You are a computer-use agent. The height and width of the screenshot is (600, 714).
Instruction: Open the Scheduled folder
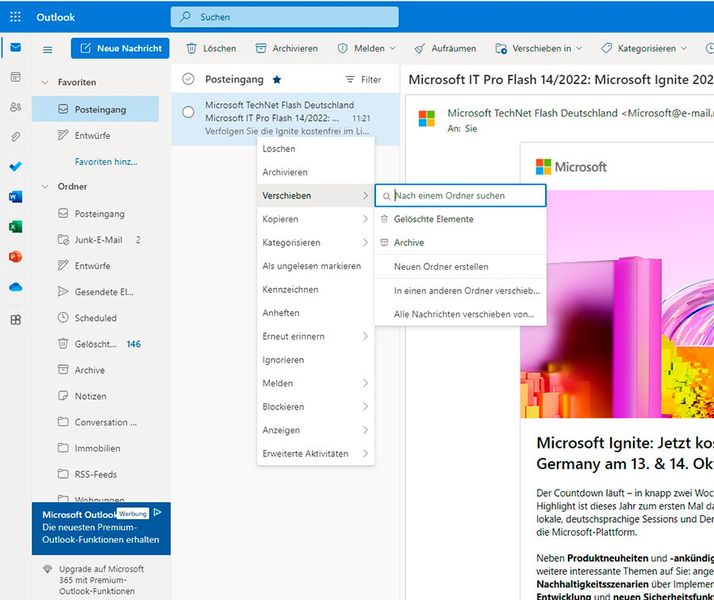tap(96, 318)
